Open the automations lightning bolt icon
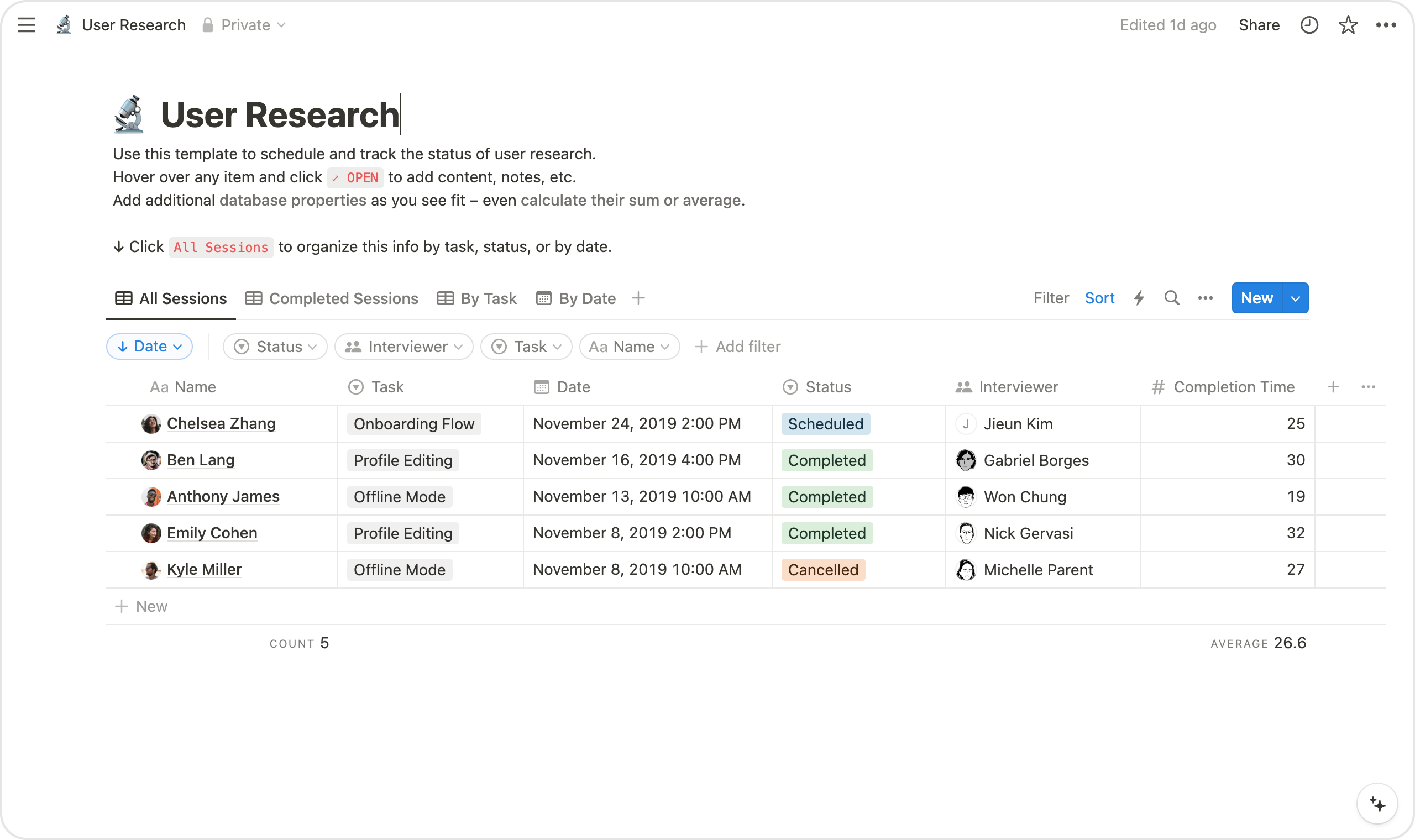The width and height of the screenshot is (1415, 840). [x=1139, y=298]
